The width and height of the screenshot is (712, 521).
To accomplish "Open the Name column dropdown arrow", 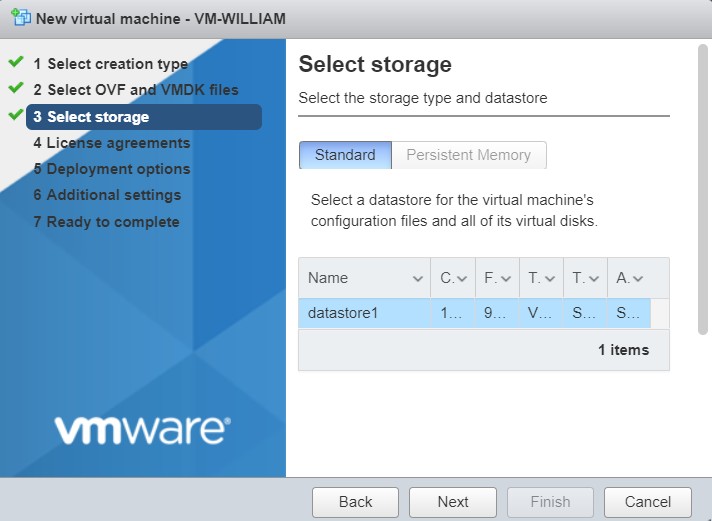I will tap(417, 278).
